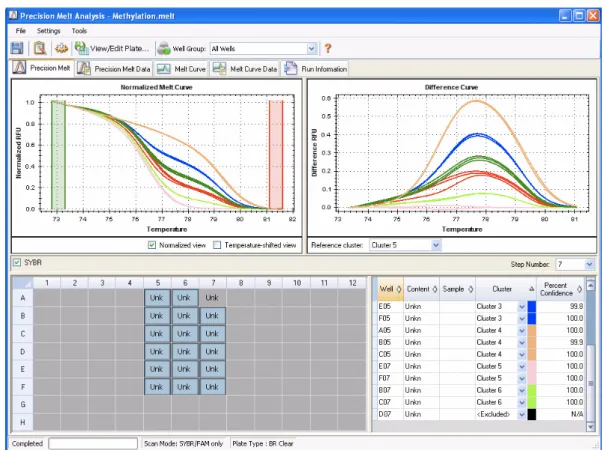Click the gear settings toolbar icon

tap(61, 49)
